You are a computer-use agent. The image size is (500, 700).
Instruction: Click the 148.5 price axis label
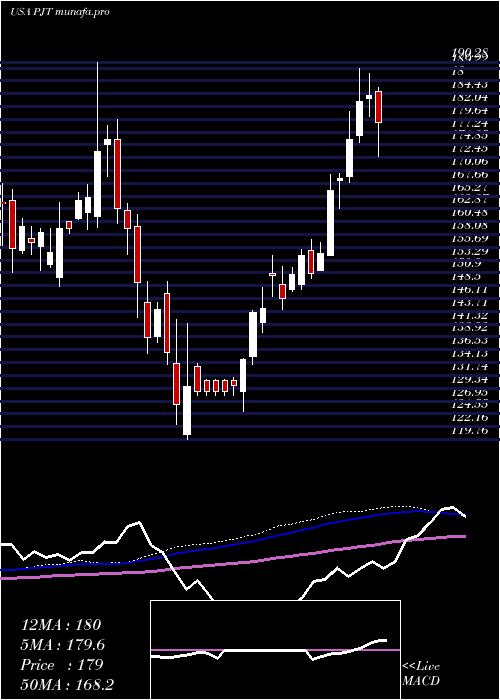(467, 277)
